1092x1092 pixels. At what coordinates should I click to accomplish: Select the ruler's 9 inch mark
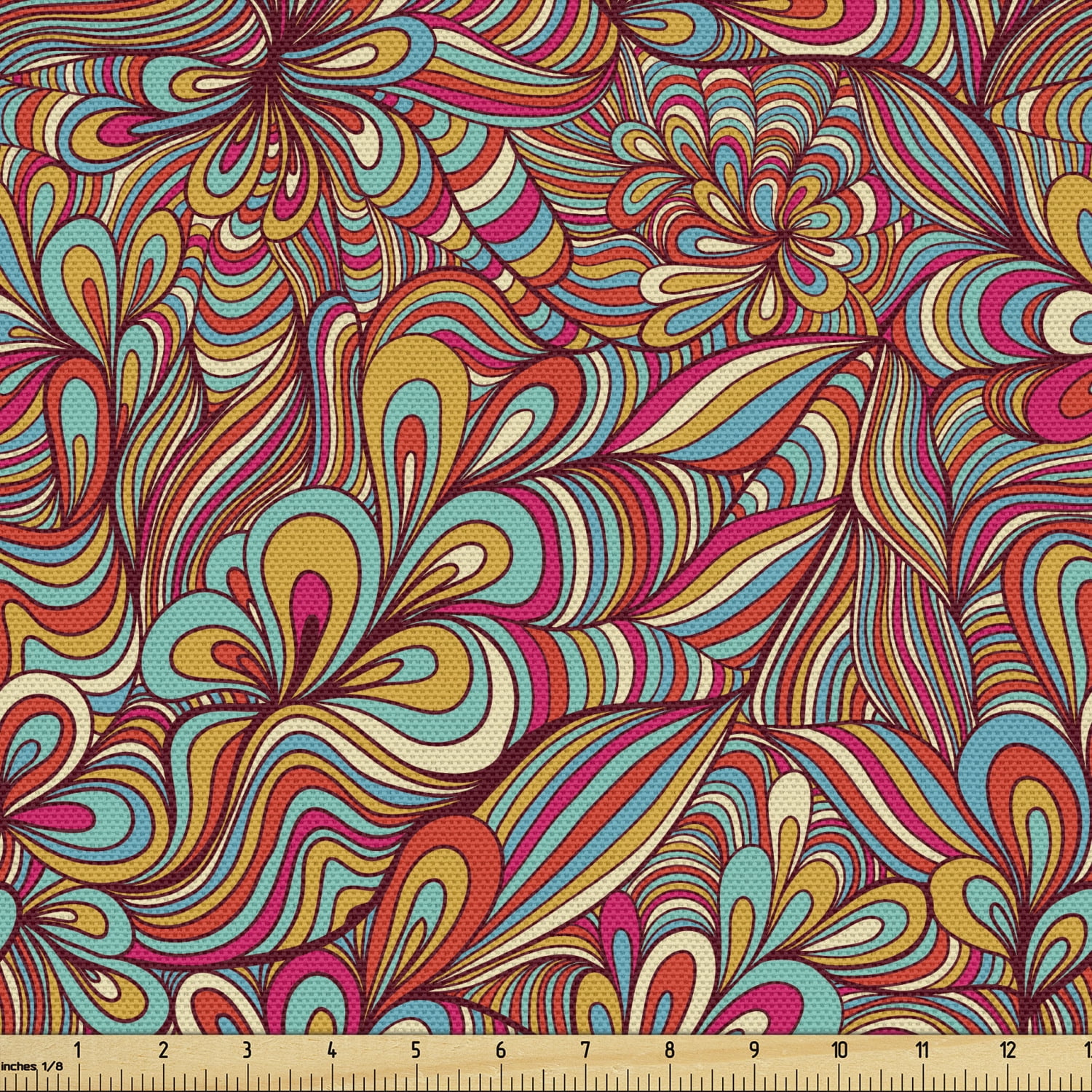754,1049
